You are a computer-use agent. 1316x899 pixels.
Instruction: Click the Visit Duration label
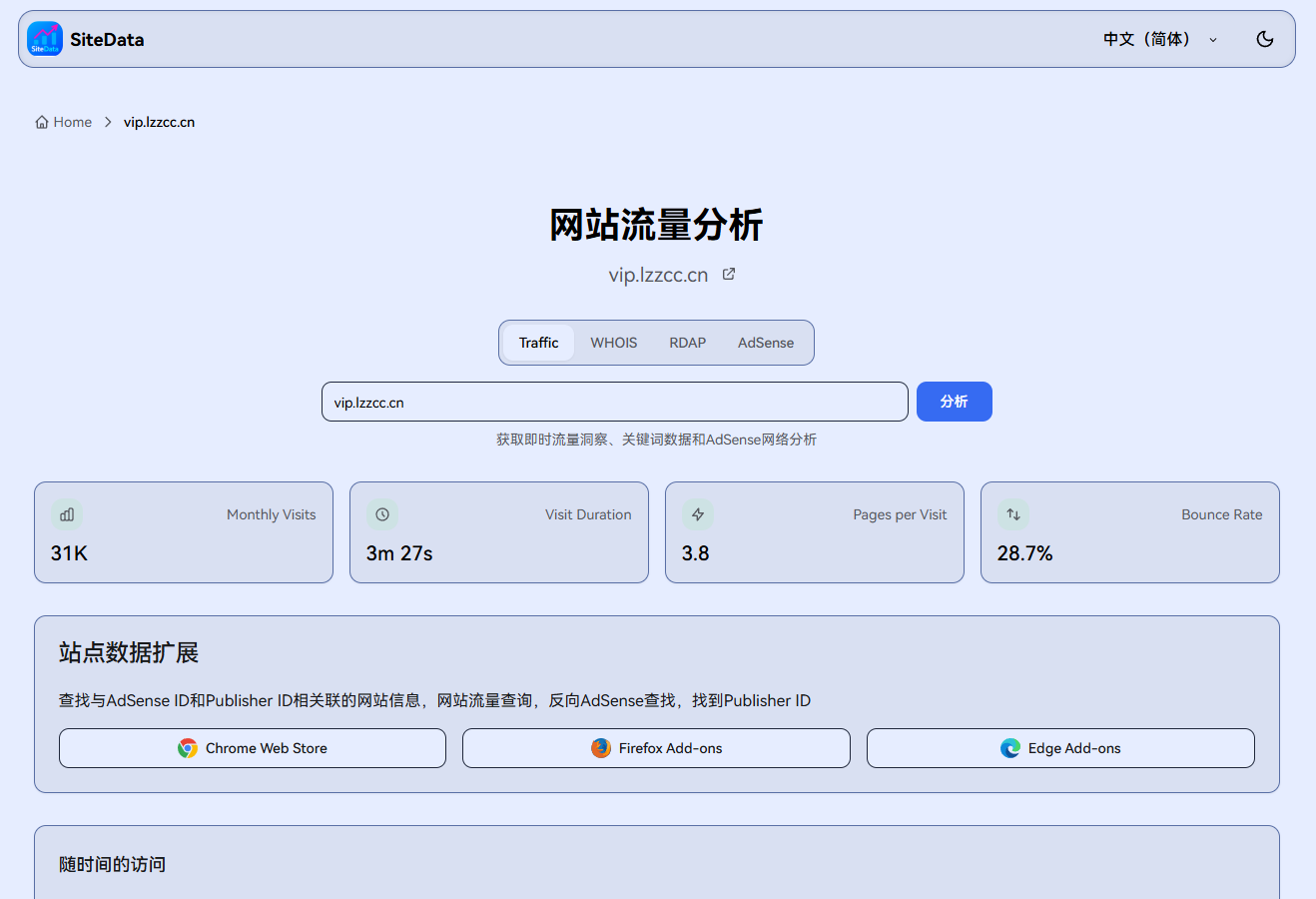click(588, 514)
